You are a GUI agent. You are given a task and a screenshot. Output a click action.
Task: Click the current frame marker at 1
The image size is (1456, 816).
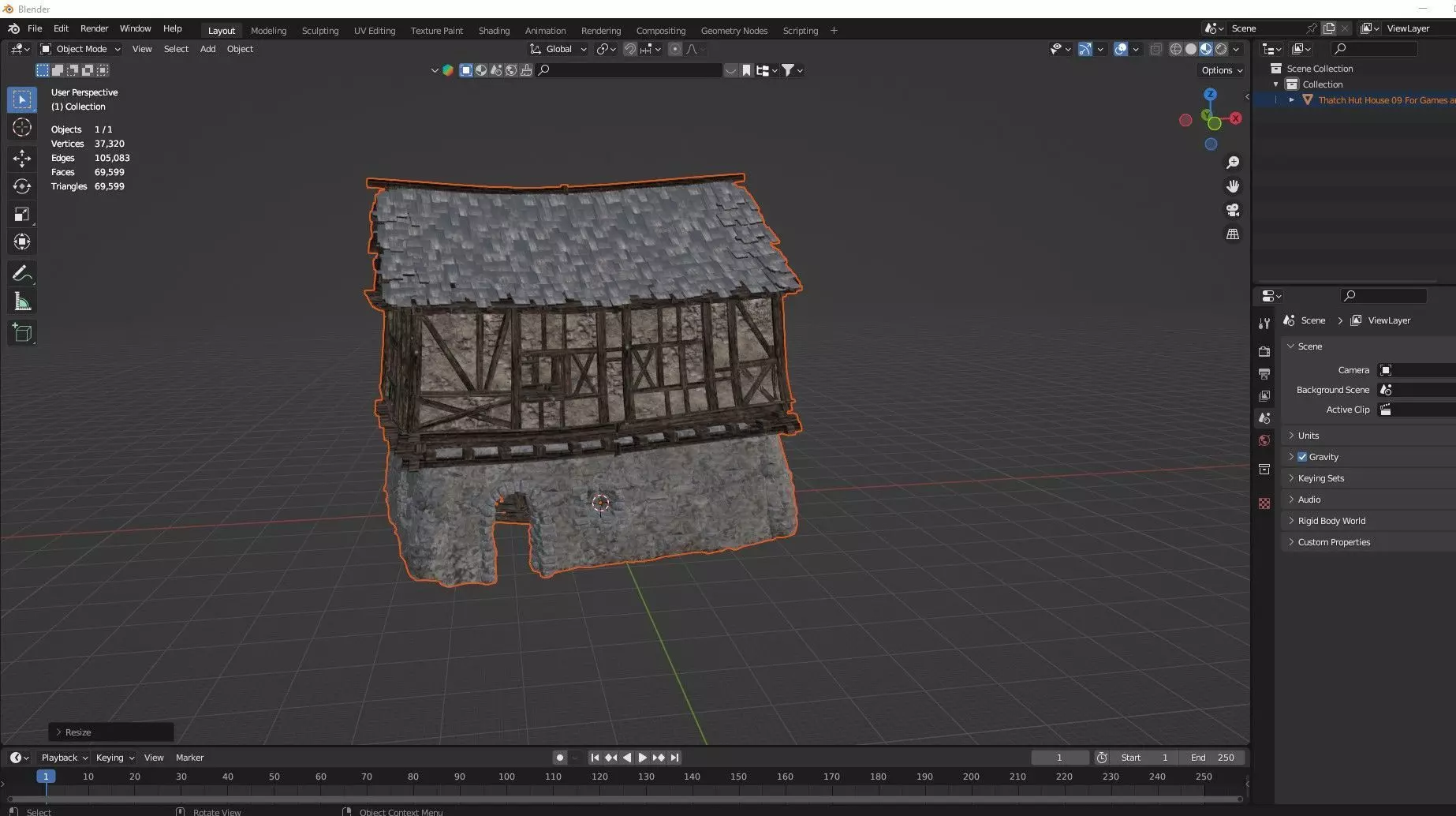(x=46, y=777)
